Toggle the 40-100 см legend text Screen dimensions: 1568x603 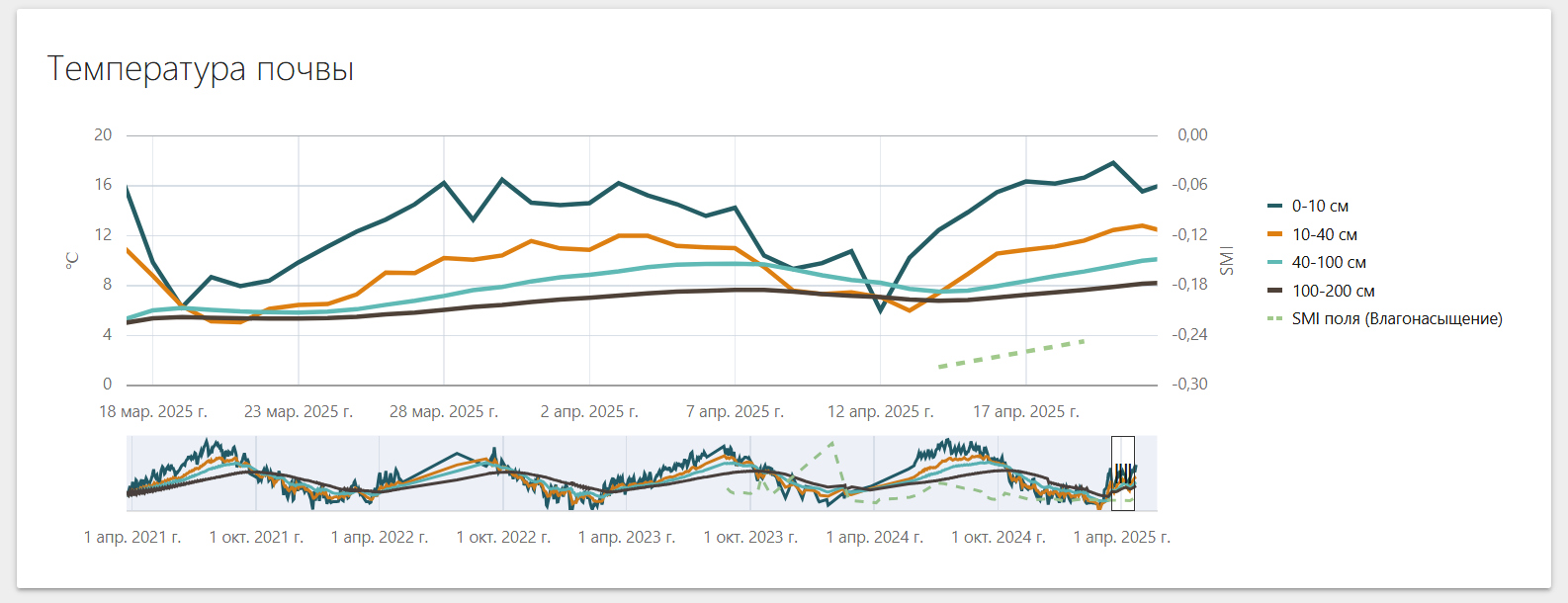[1329, 263]
